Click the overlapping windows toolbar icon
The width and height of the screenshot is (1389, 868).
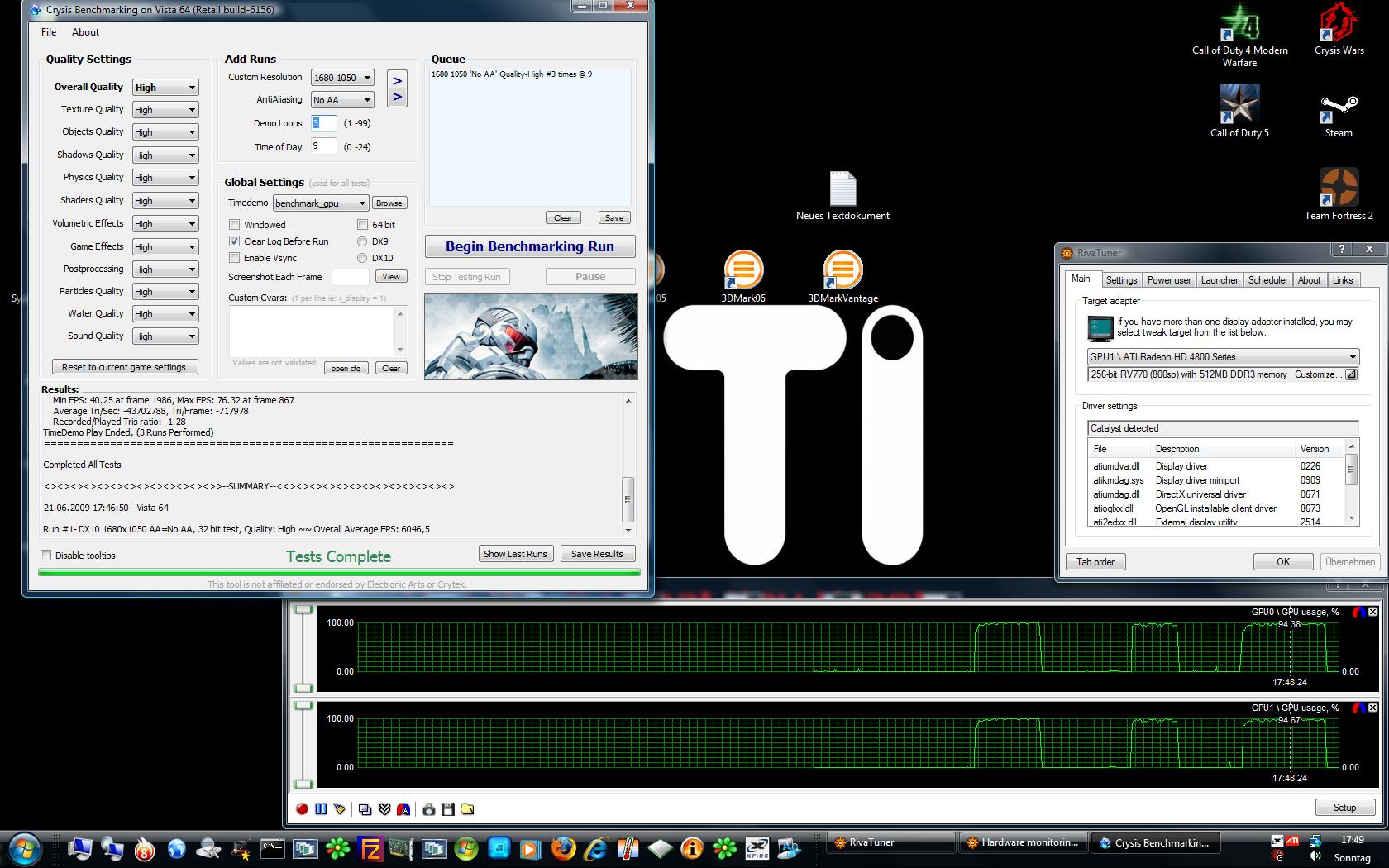(365, 809)
